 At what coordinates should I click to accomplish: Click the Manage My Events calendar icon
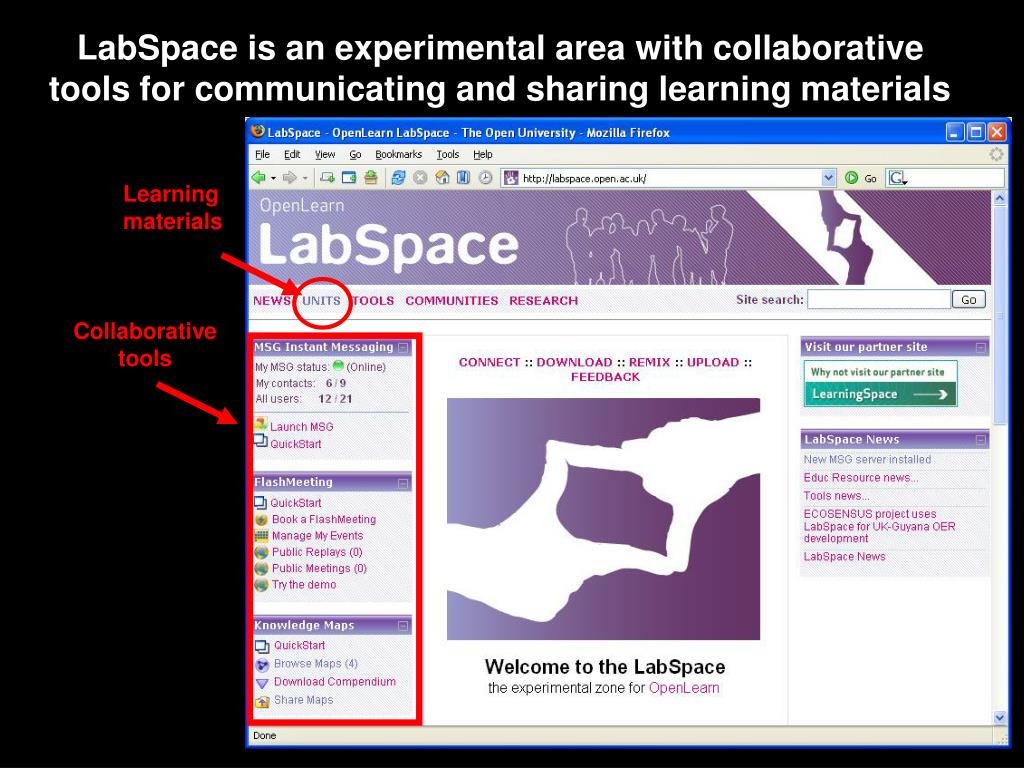tap(261, 536)
